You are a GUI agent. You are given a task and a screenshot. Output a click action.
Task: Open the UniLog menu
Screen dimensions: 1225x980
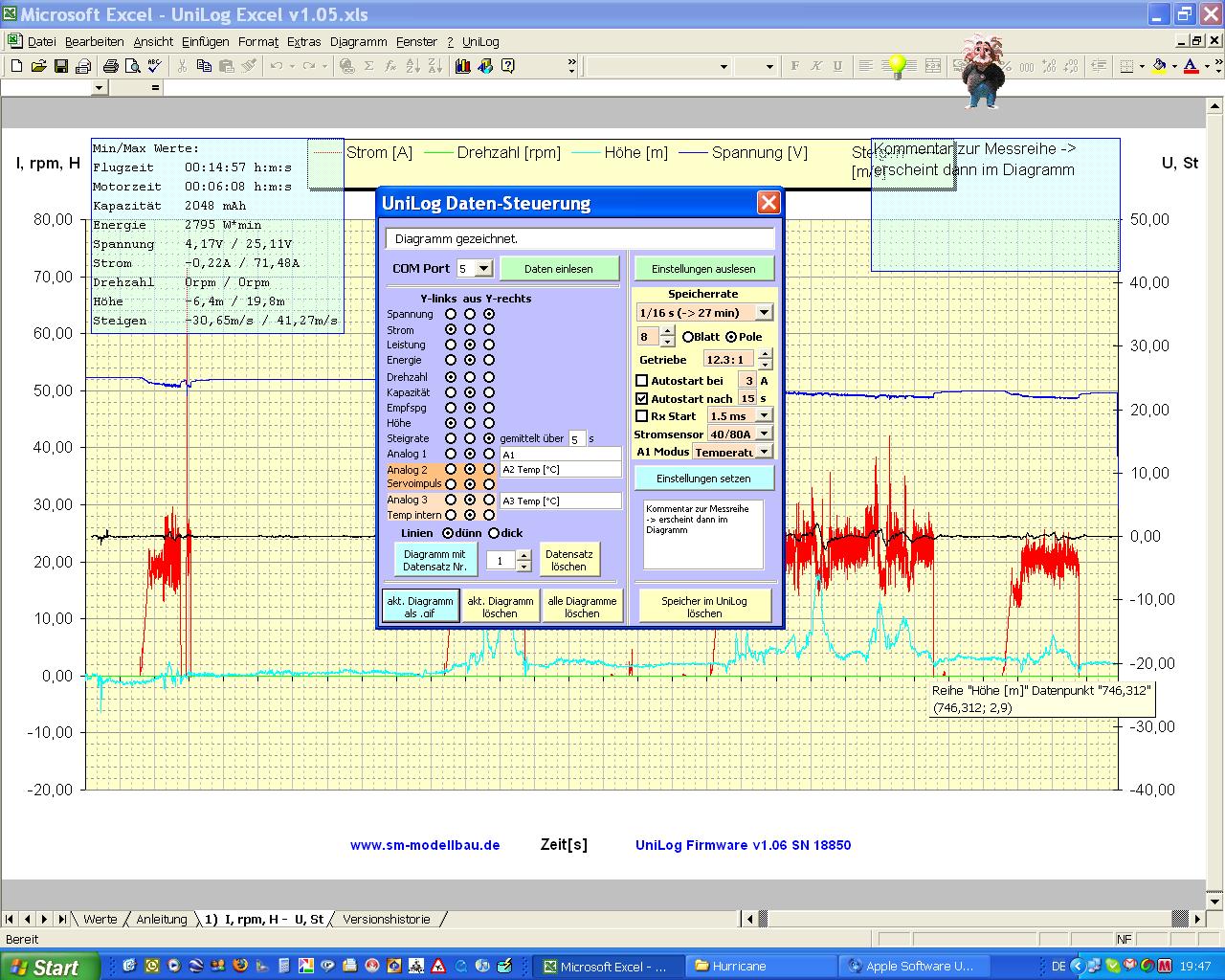pyautogui.click(x=480, y=41)
